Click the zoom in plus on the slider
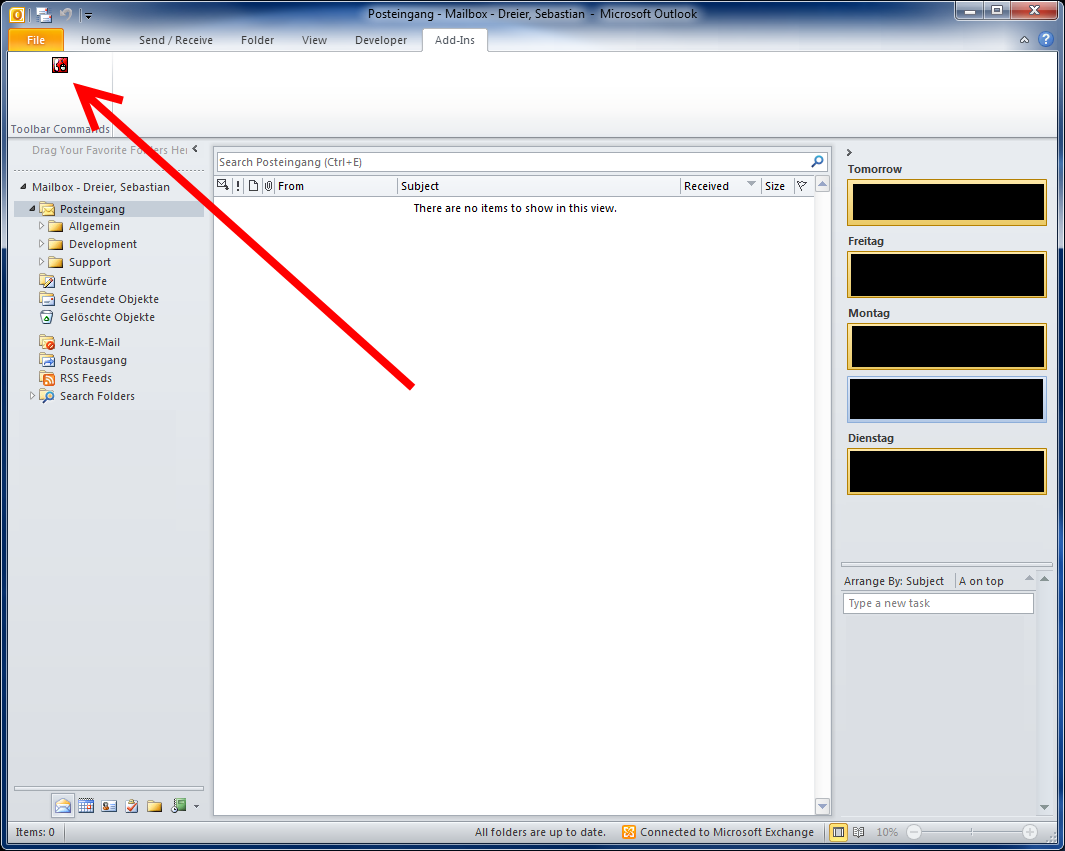Viewport: 1065px width, 851px height. point(1029,832)
